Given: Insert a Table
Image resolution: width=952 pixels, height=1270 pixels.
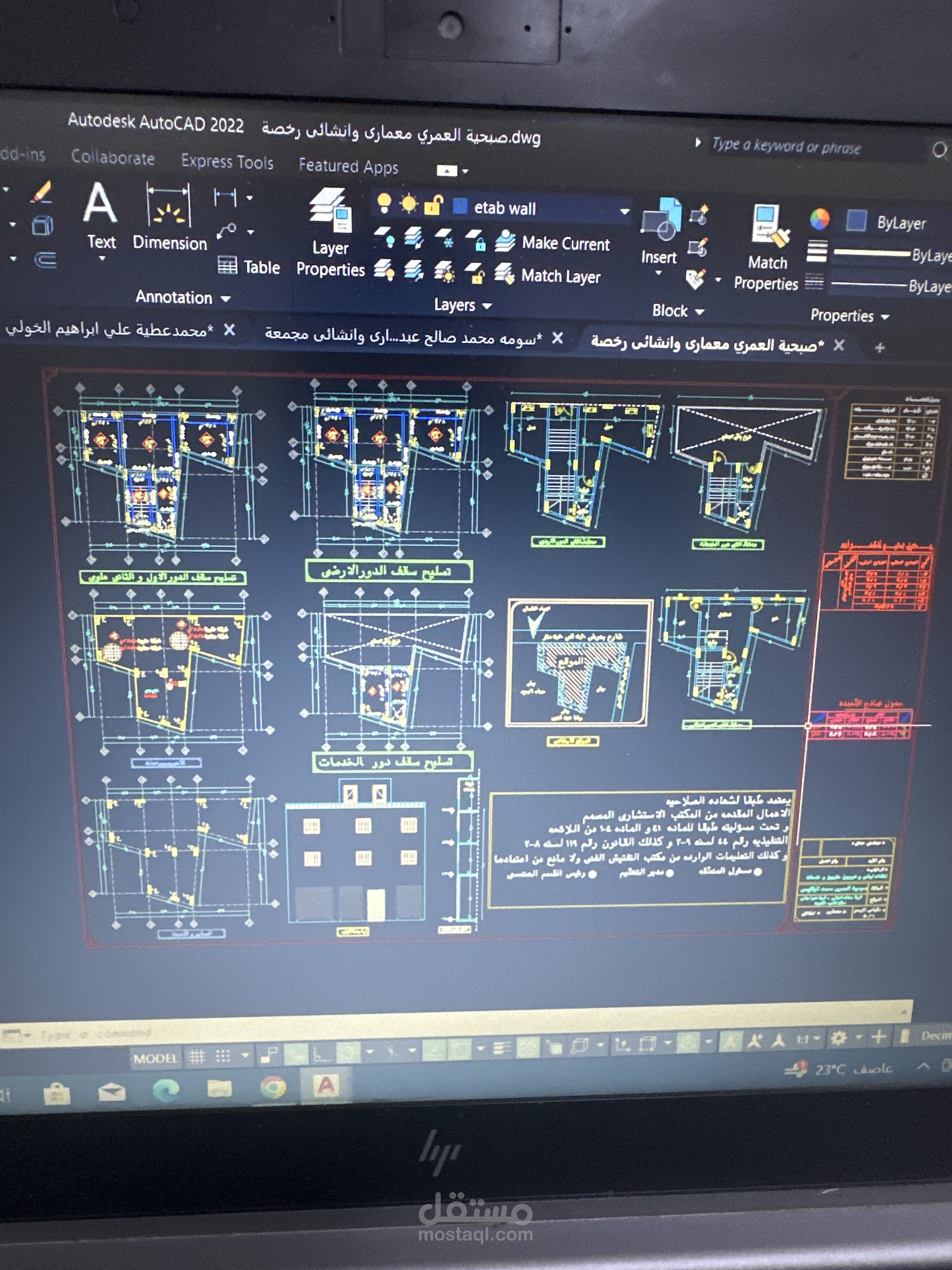Looking at the screenshot, I should click(249, 266).
